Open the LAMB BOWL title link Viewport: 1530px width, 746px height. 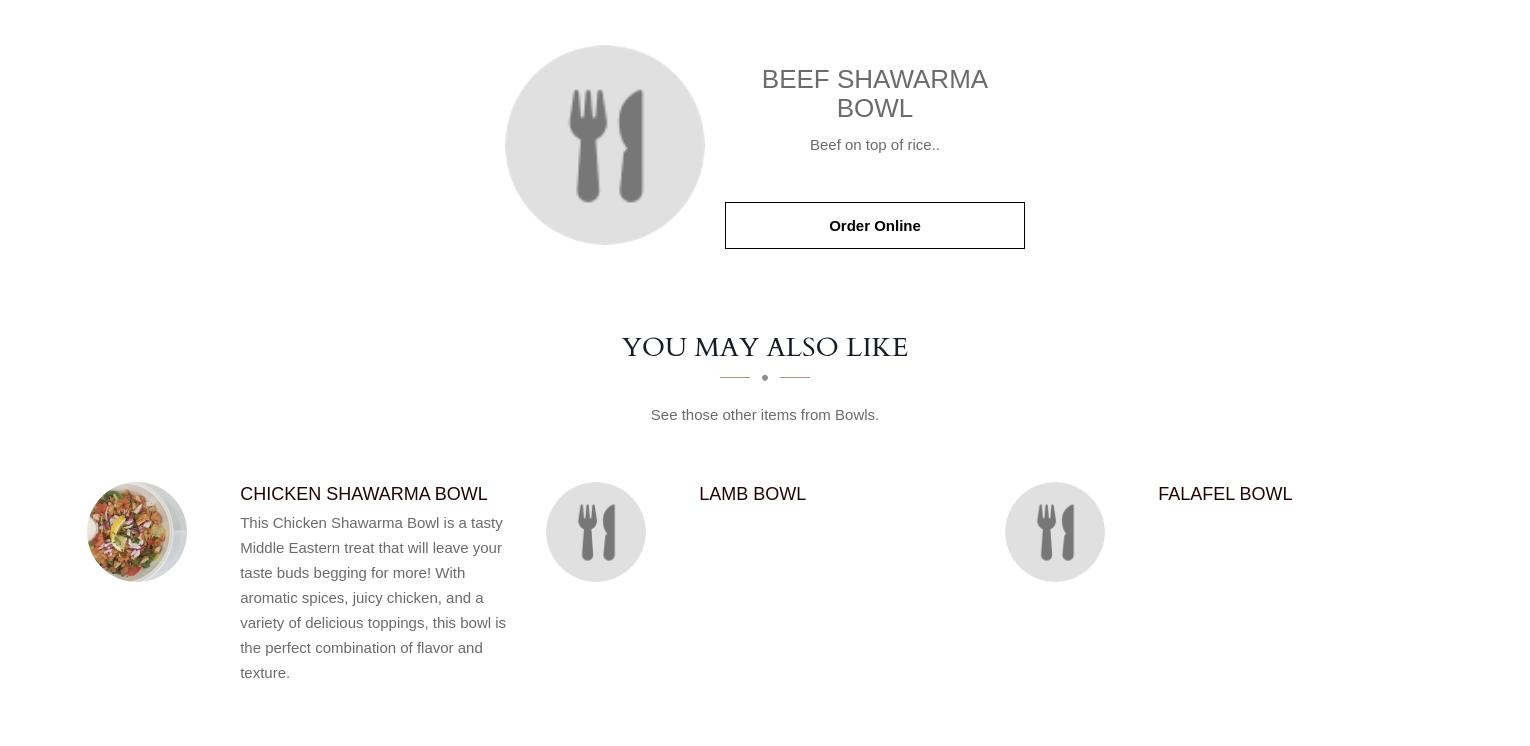pos(753,494)
